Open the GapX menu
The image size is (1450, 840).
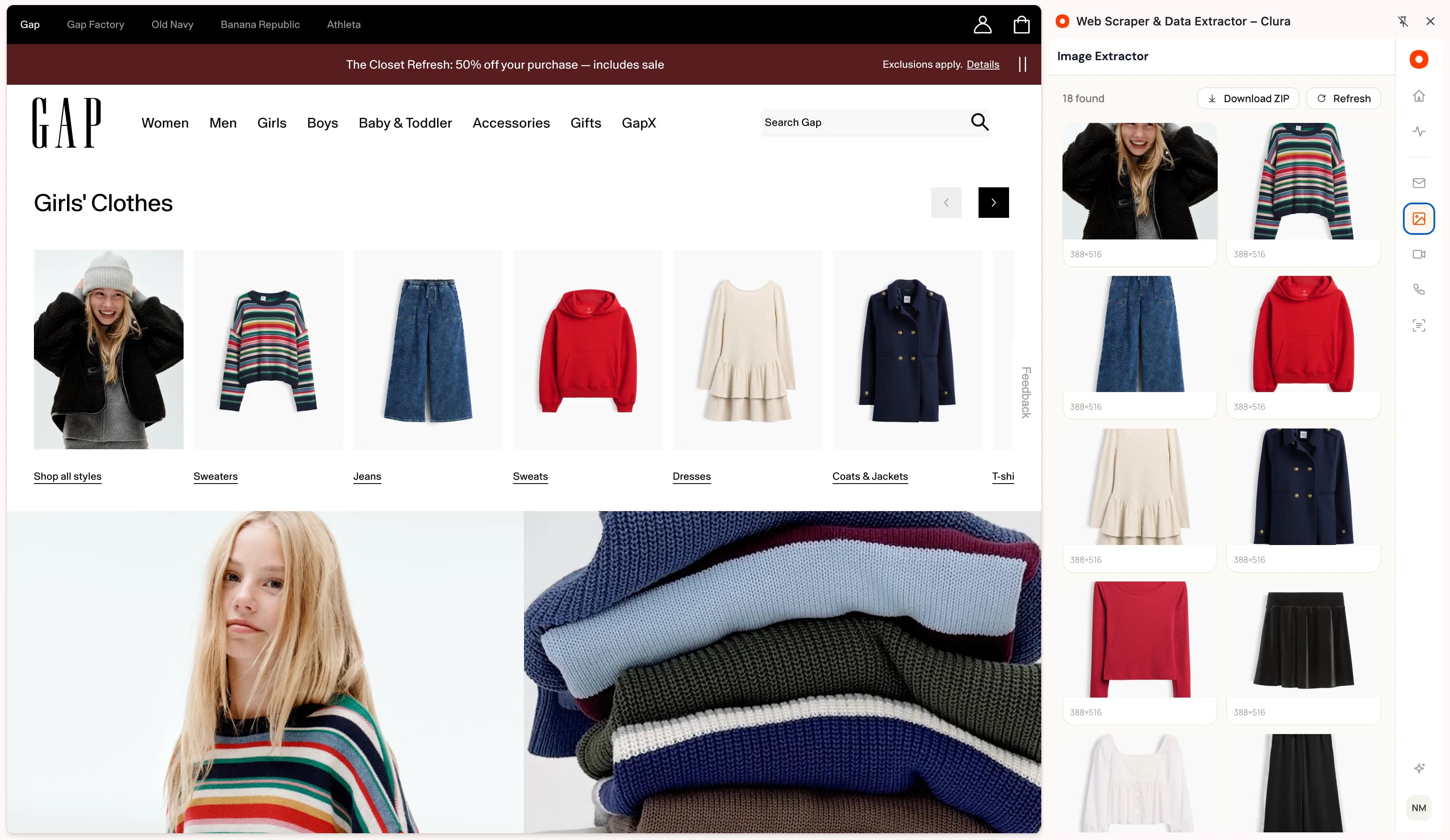click(639, 123)
